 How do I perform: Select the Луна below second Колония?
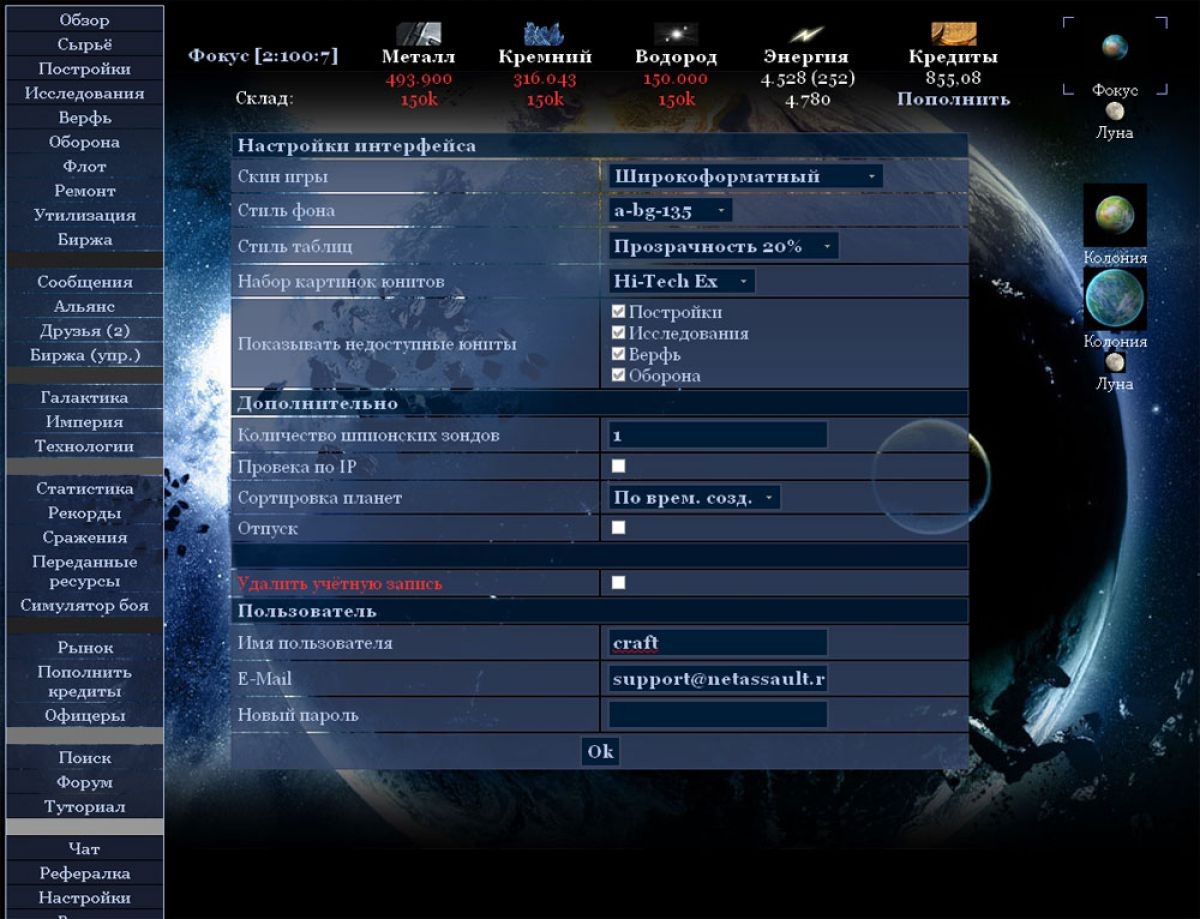pos(1115,362)
